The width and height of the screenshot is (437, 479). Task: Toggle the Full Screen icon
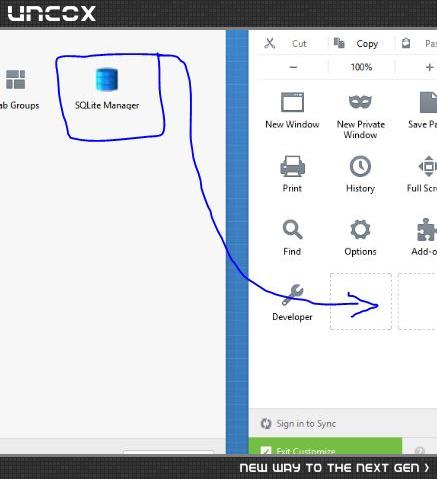428,166
